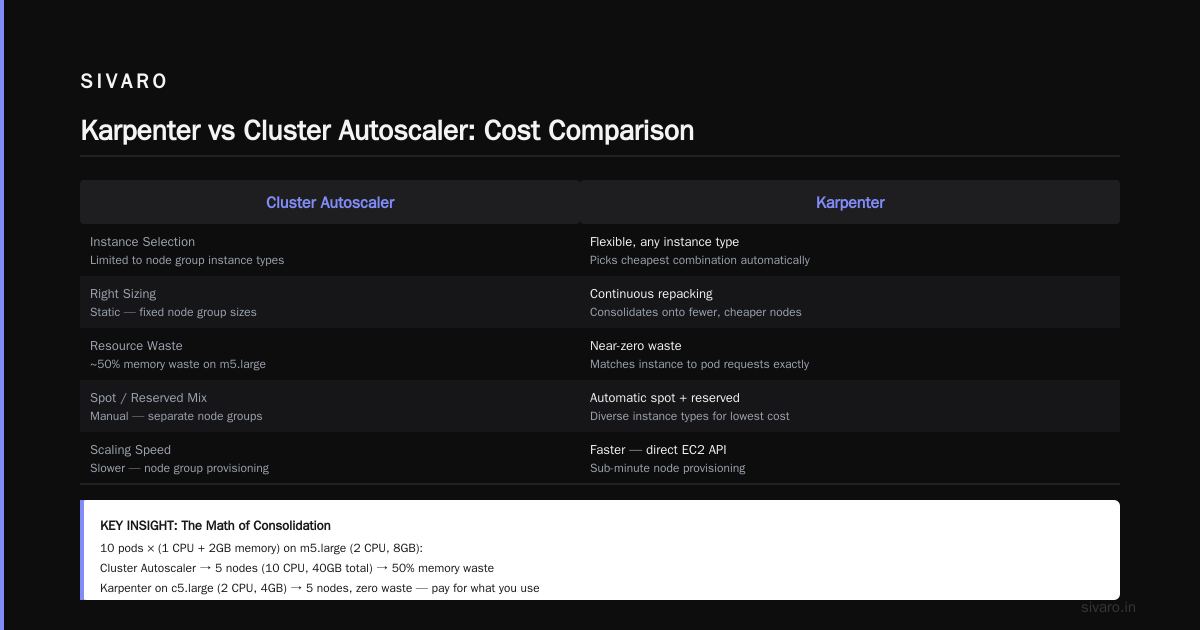This screenshot has width=1200, height=630.
Task: Click 'Continuous repacking' cell
Action: click(651, 294)
